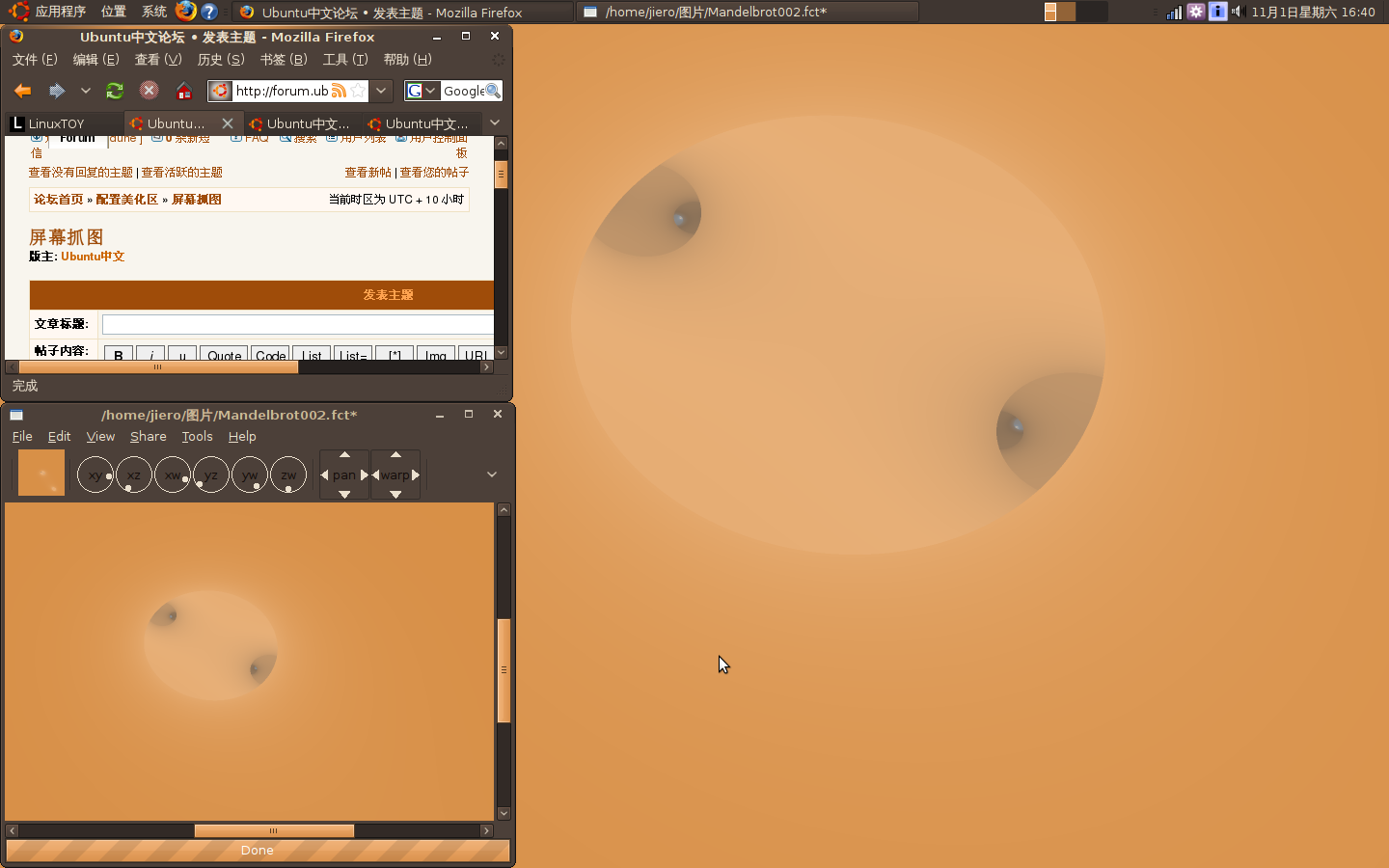
Task: Open the 应用程序 menu in the top panel
Action: (x=61, y=12)
